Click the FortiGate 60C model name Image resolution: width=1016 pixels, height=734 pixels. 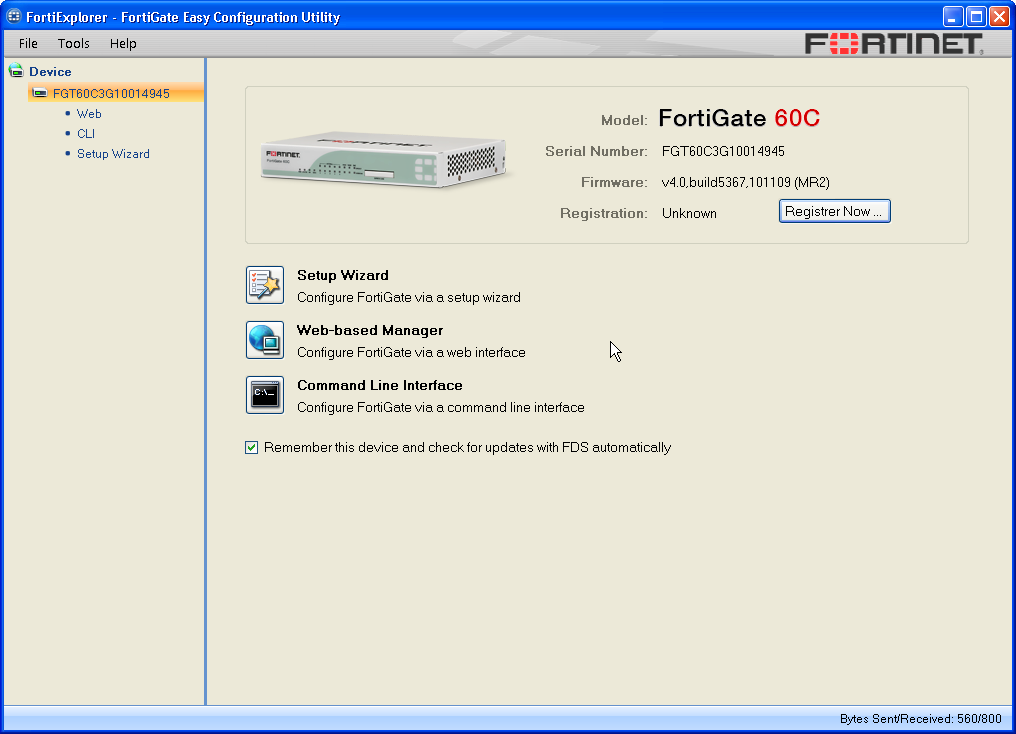(739, 118)
